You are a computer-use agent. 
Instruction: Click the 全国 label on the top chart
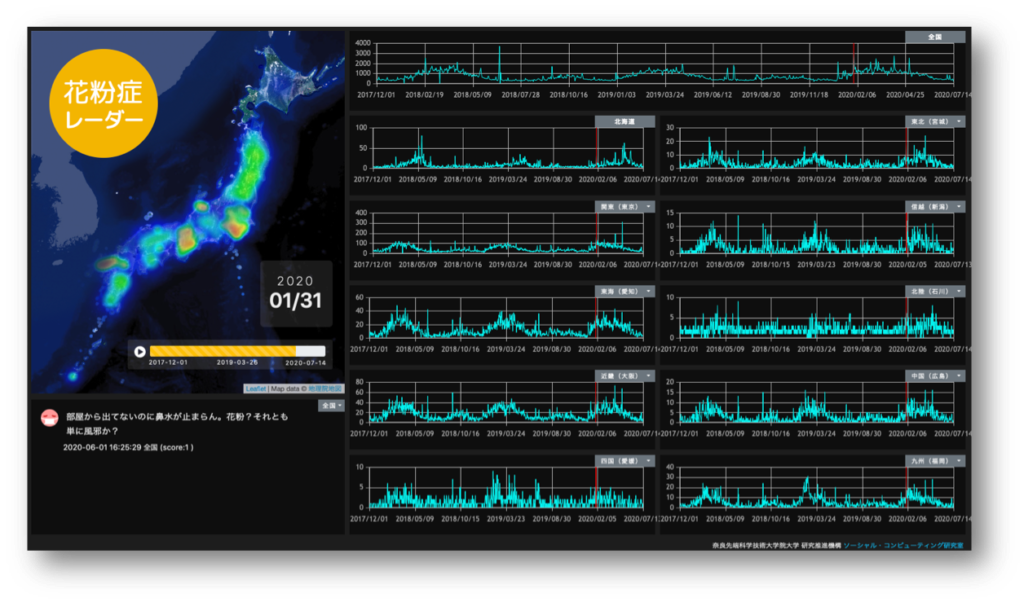935,37
